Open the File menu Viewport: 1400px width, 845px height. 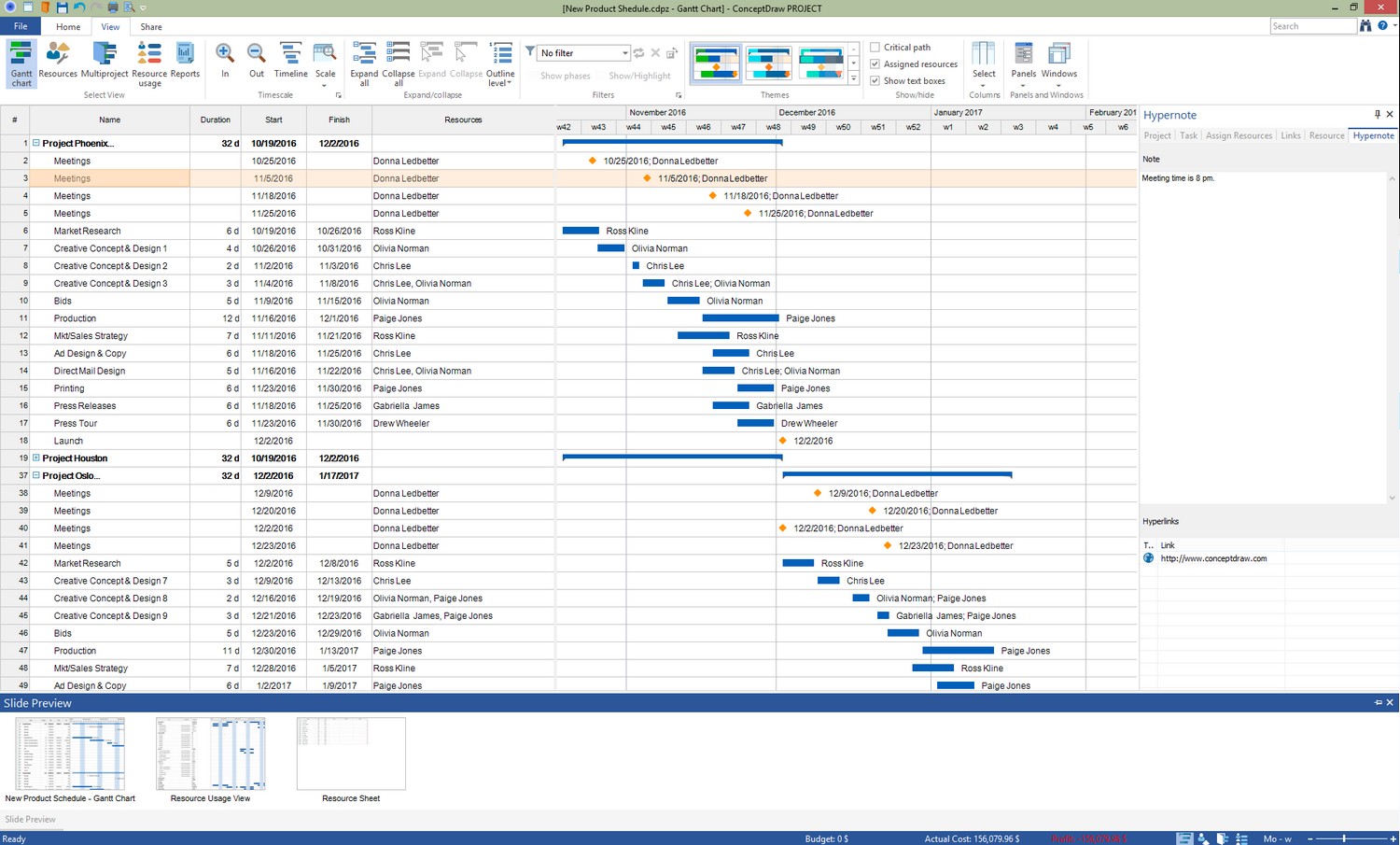click(x=21, y=26)
